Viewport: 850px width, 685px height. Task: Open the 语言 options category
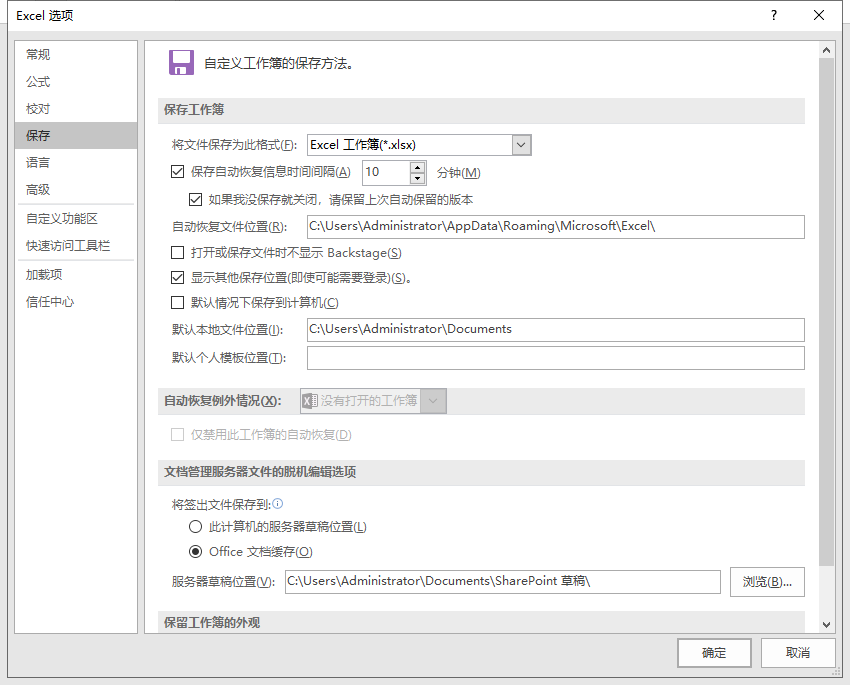click(x=76, y=163)
